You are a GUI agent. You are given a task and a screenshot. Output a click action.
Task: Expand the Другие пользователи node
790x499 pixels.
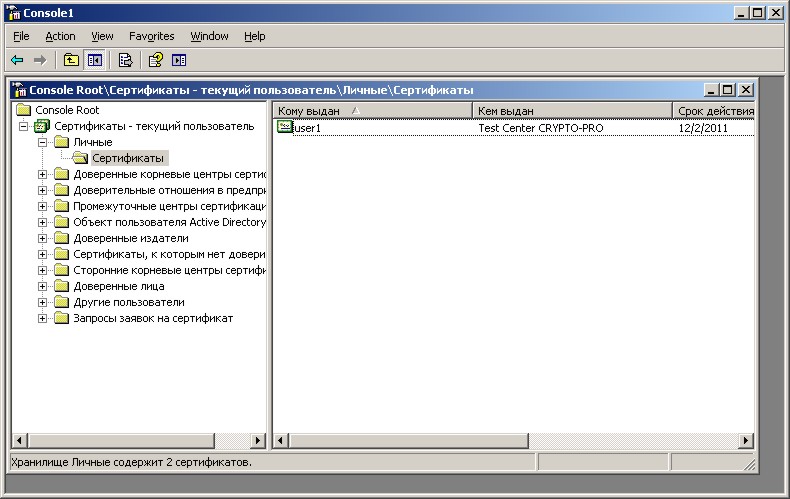[43, 302]
